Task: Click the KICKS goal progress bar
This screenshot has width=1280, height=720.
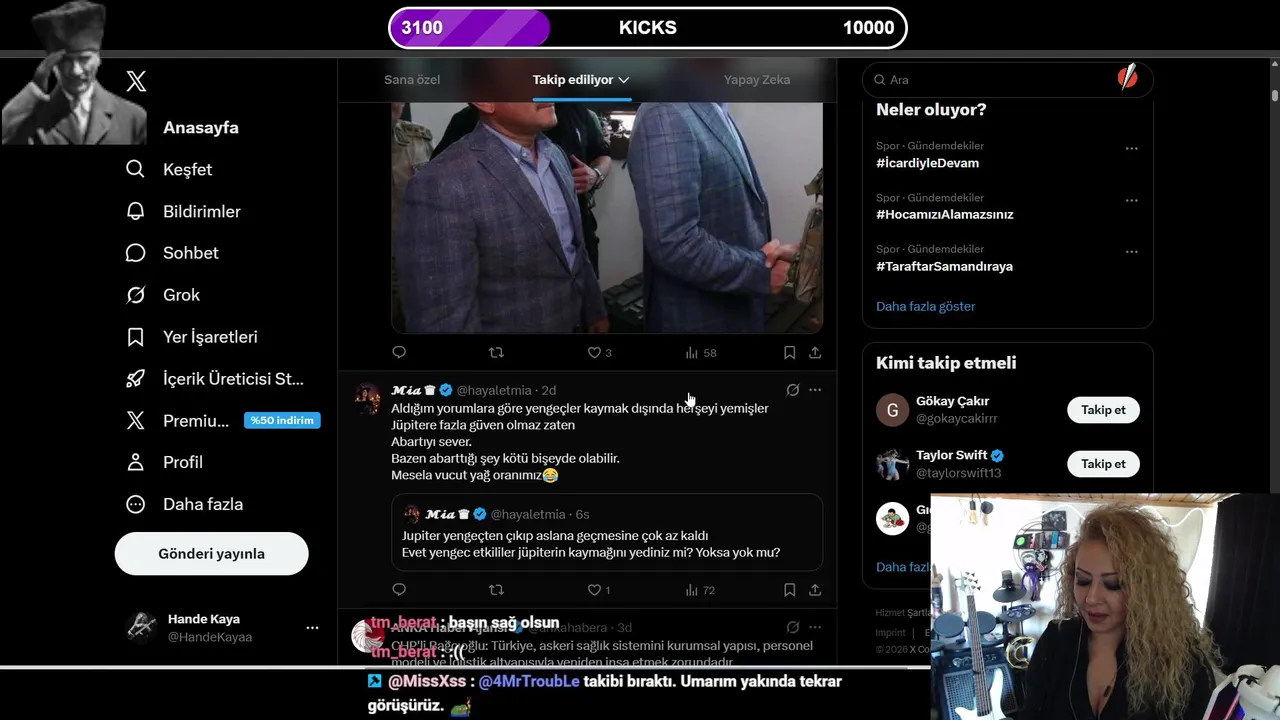Action: (648, 28)
